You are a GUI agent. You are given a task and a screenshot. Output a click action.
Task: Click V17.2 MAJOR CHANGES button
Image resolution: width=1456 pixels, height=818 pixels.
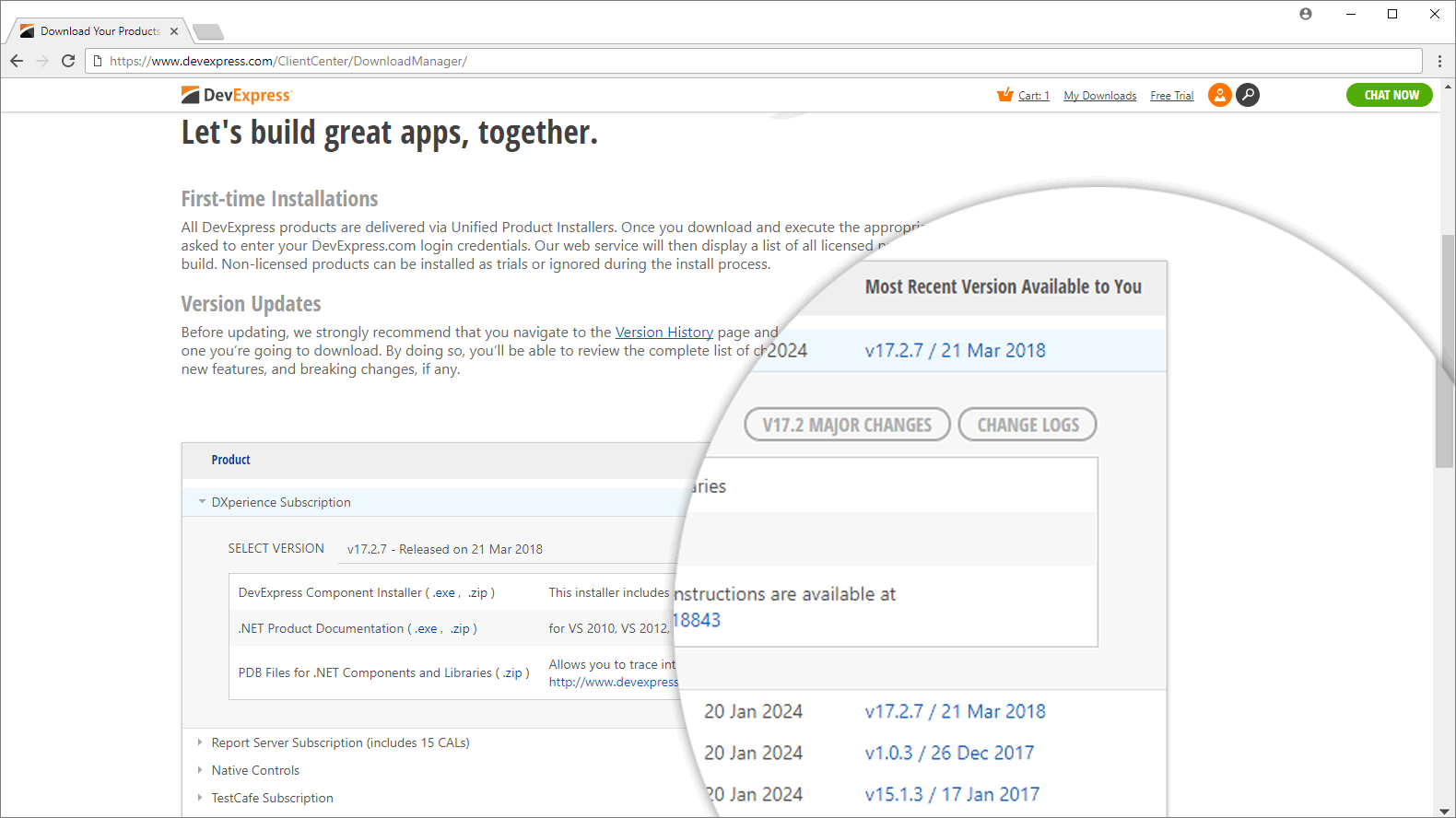(847, 425)
